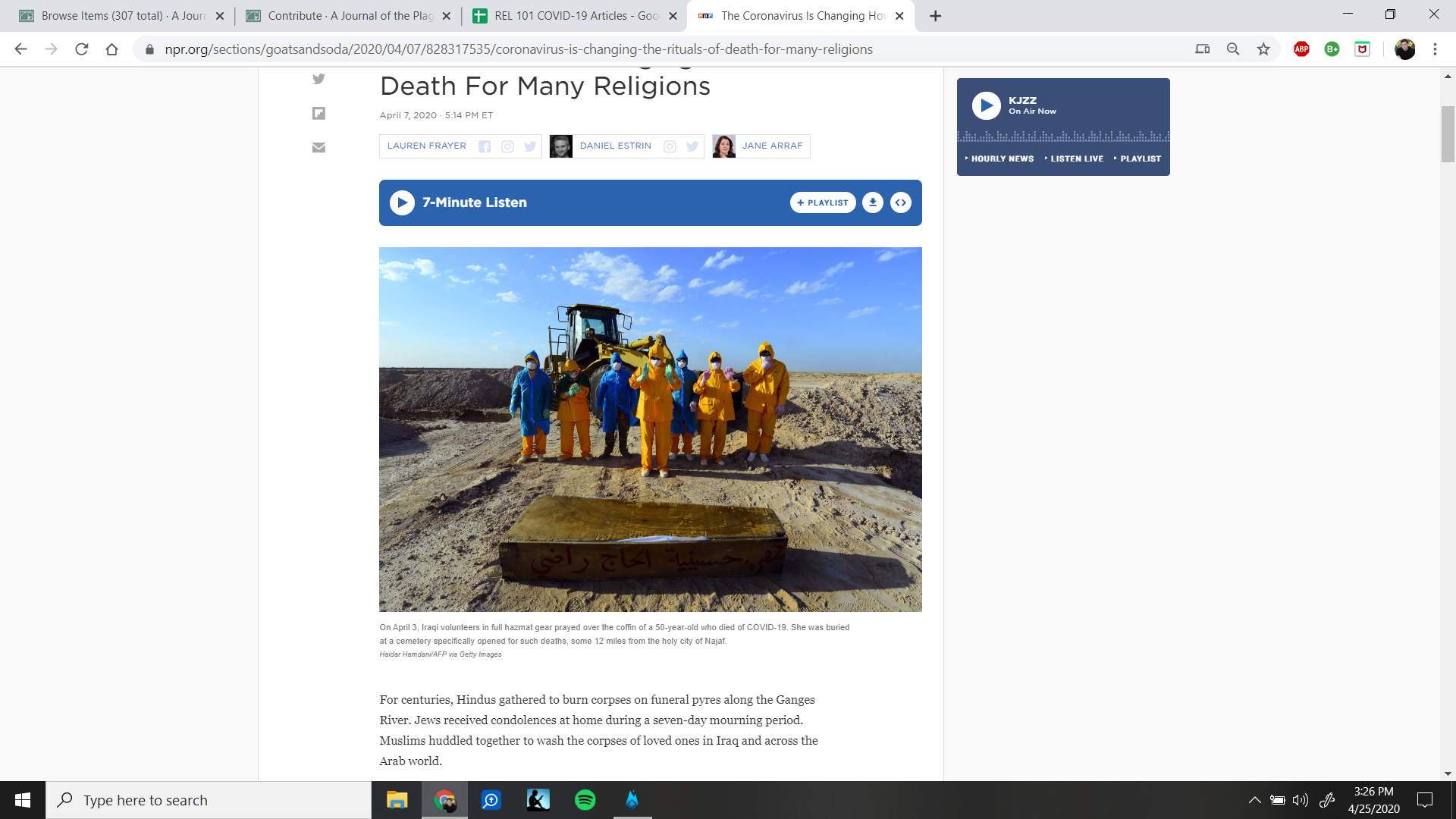Image resolution: width=1456 pixels, height=819 pixels.
Task: Switch to REL 101 COVID-19 Articles tab
Action: 575,16
